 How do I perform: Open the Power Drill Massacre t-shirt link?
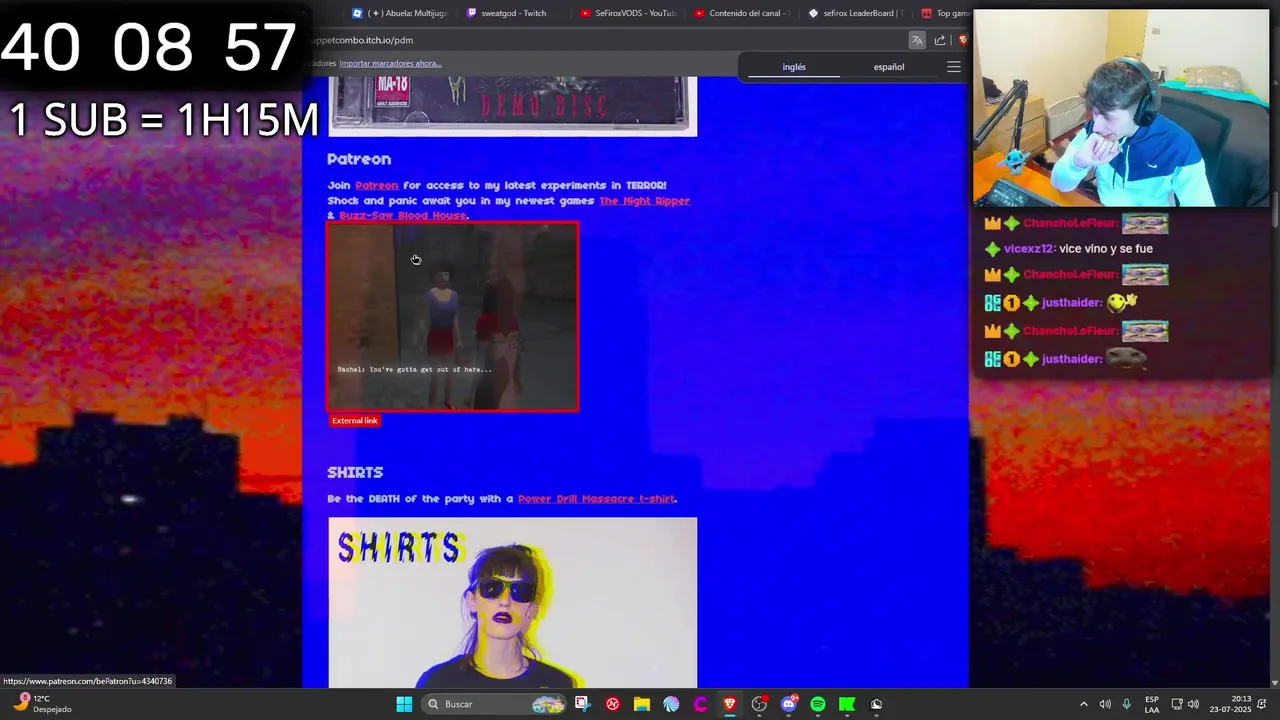pyautogui.click(x=596, y=499)
